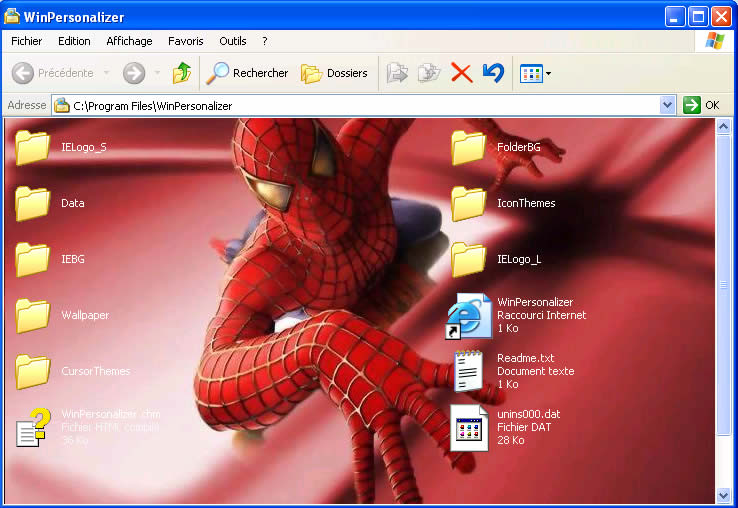
Task: Select the WinPersonalizer.chm help file icon
Action: [33, 427]
